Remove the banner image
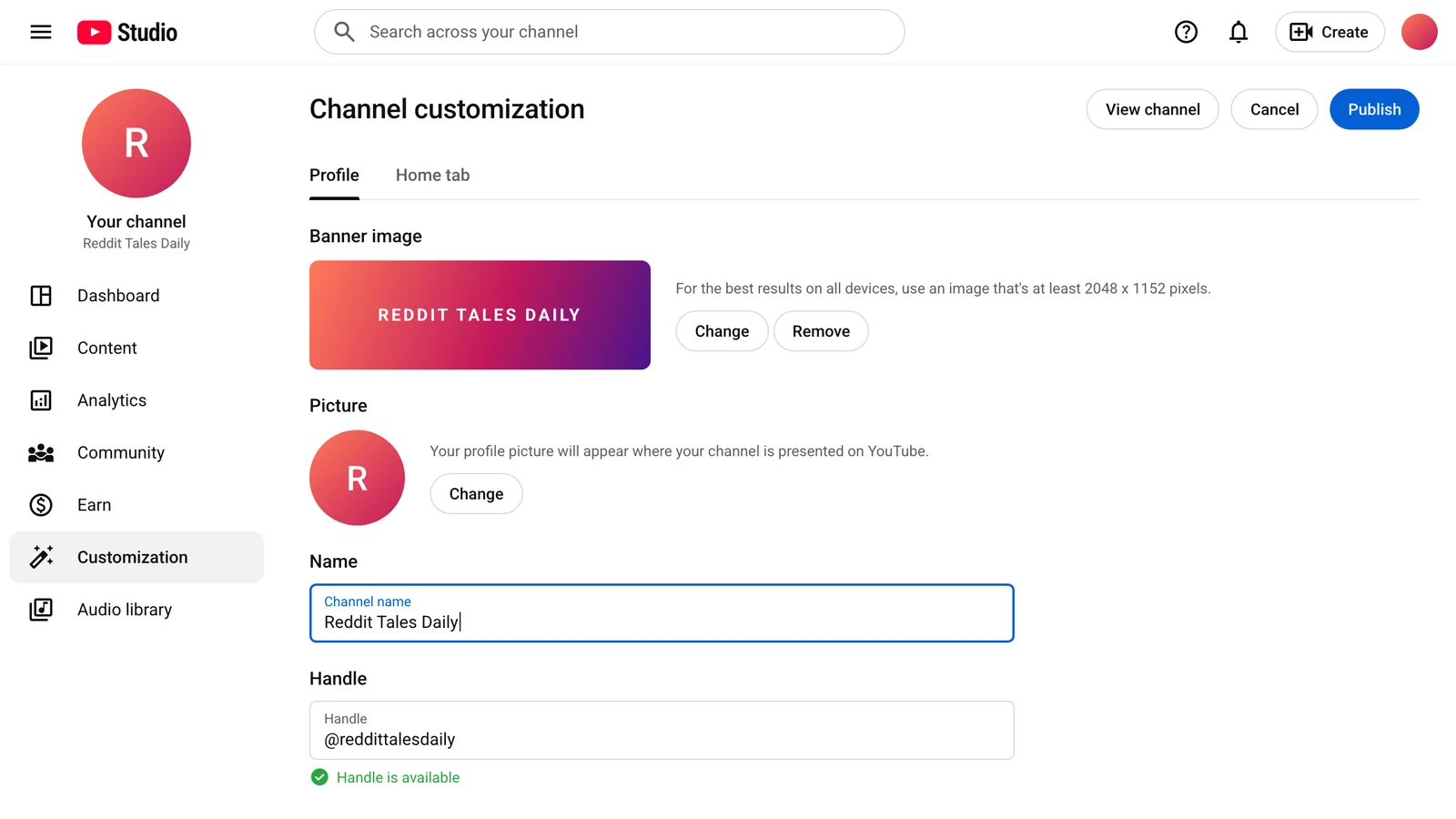Viewport: 1456px width, 819px height. click(821, 331)
